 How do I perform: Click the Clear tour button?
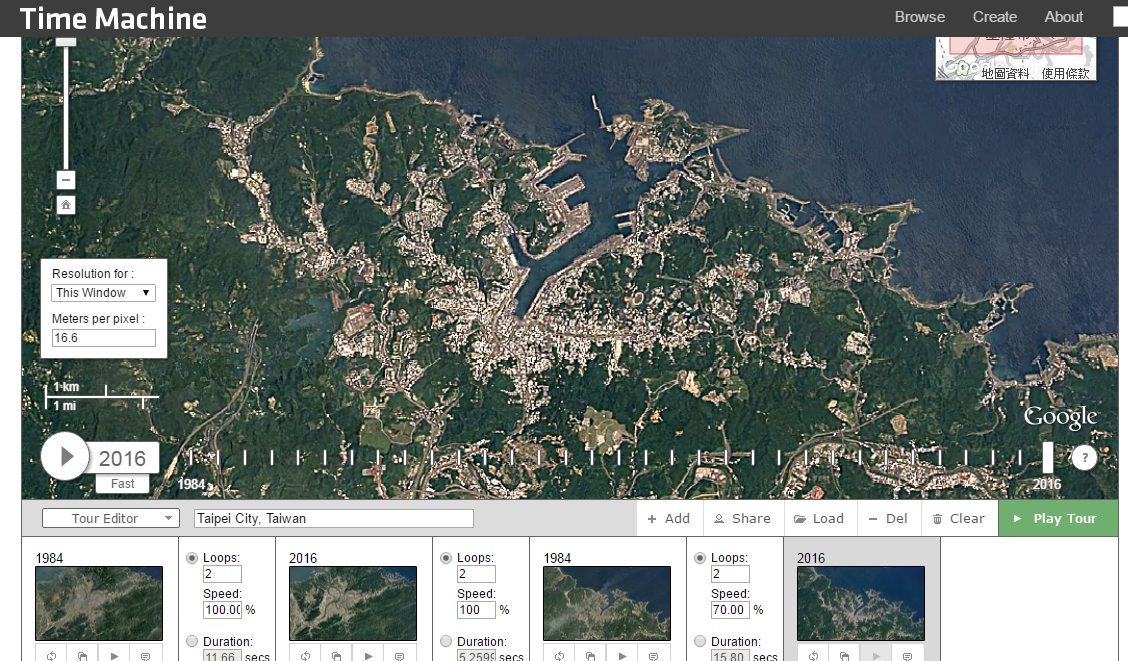[x=959, y=518]
